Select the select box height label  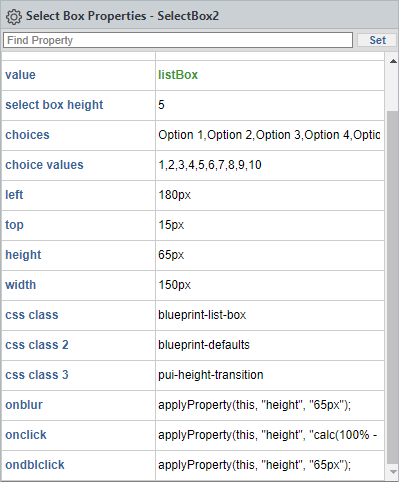point(54,105)
